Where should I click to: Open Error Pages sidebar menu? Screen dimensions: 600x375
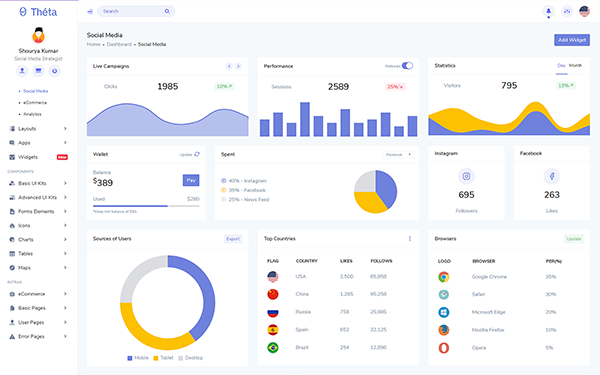[38, 336]
